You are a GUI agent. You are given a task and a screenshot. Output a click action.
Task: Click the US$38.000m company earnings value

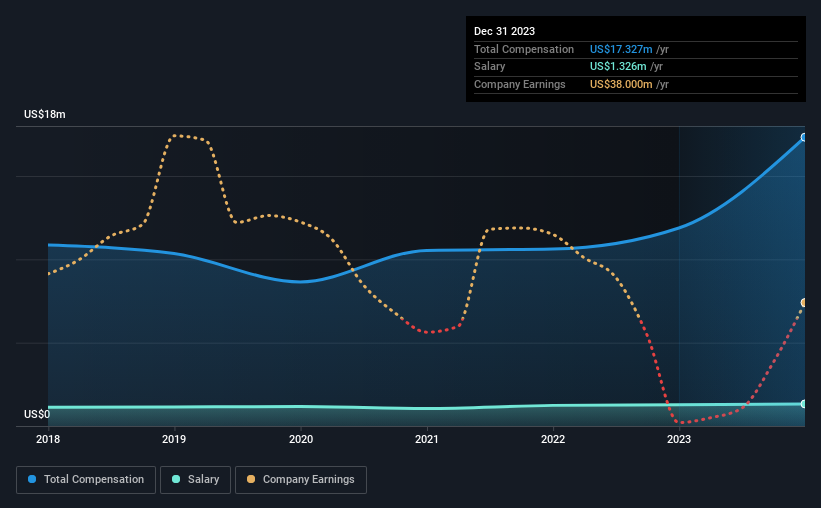pyautogui.click(x=621, y=84)
